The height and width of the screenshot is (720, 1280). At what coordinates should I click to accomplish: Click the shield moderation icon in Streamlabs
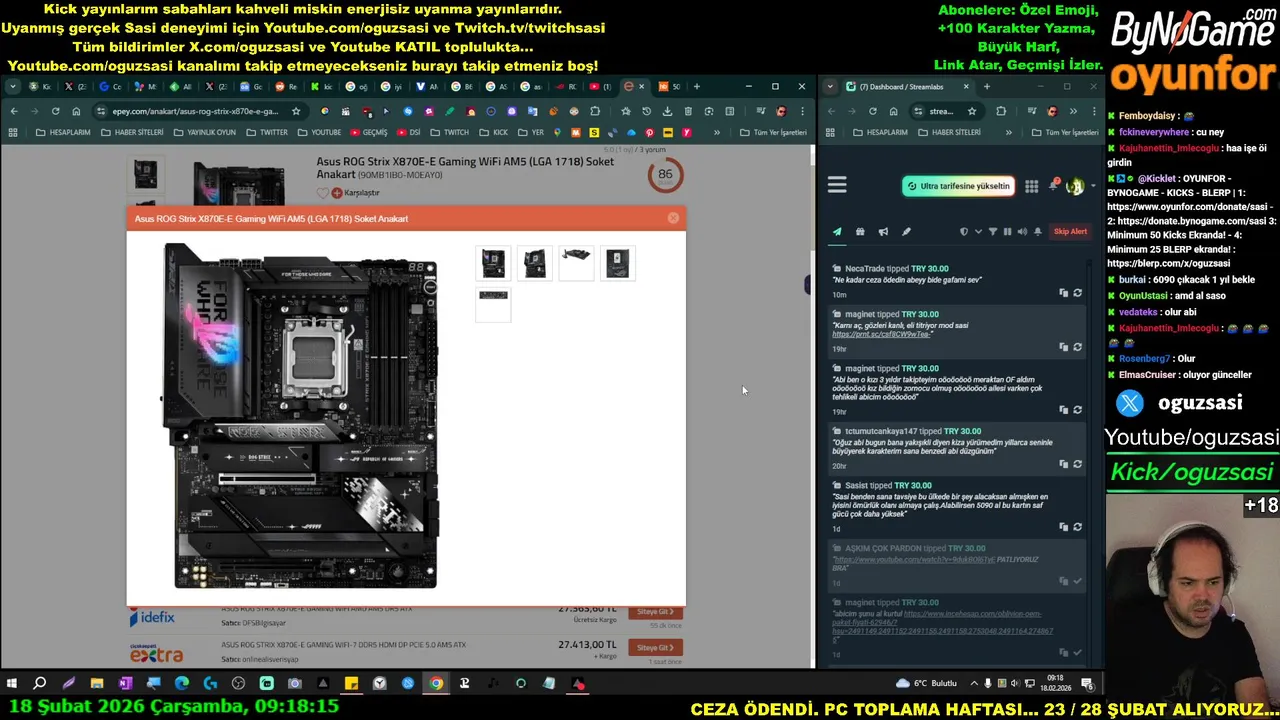coord(964,232)
